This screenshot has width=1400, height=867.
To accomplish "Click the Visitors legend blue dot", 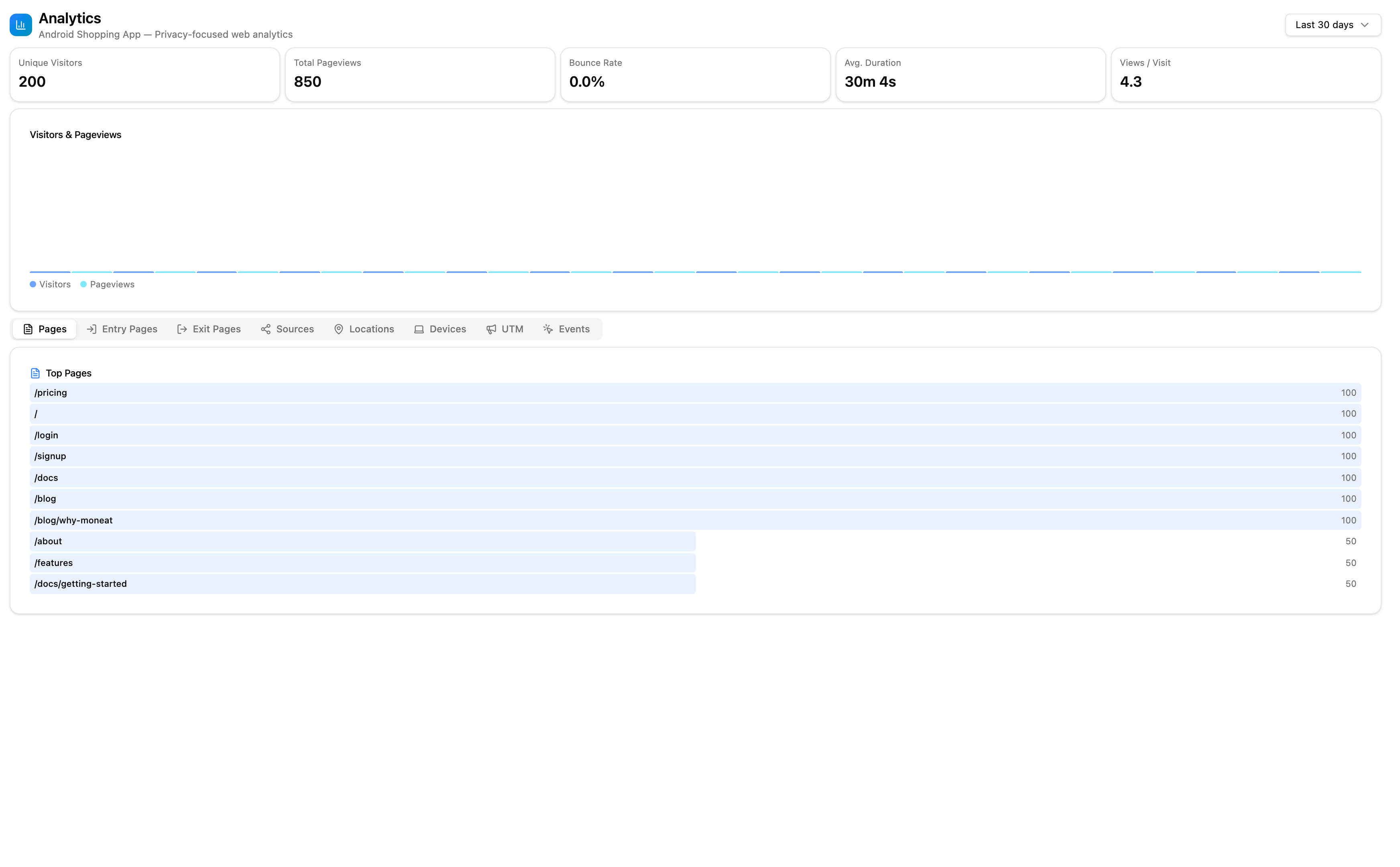I will (x=33, y=285).
